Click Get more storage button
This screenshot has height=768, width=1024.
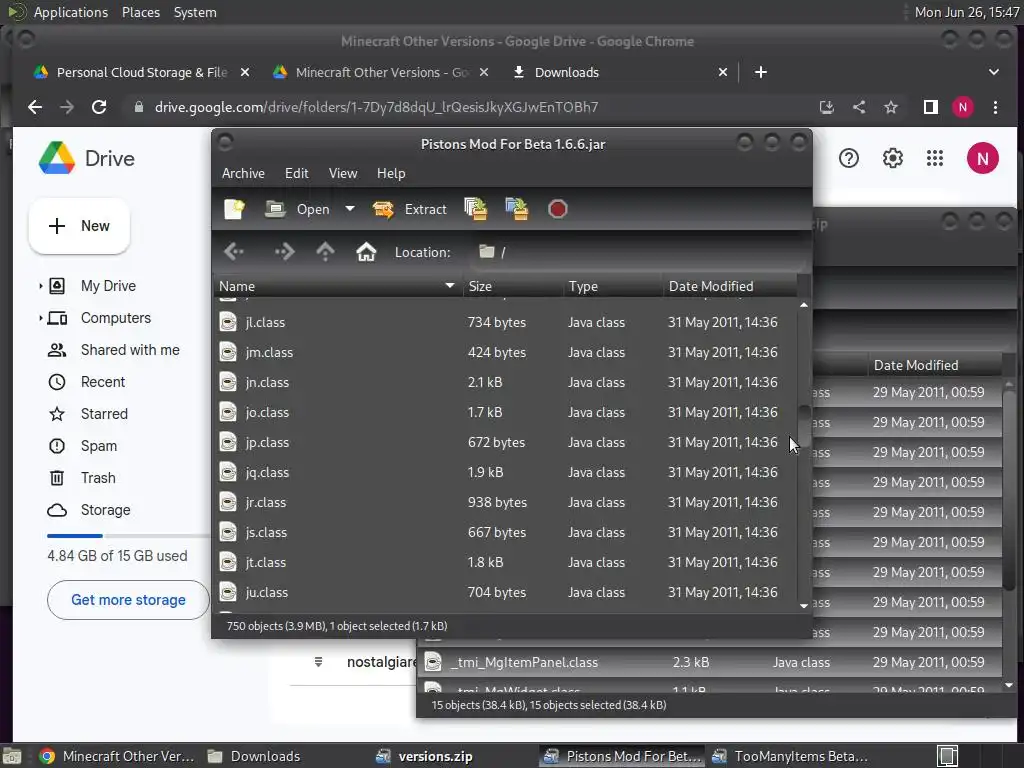[x=128, y=600]
